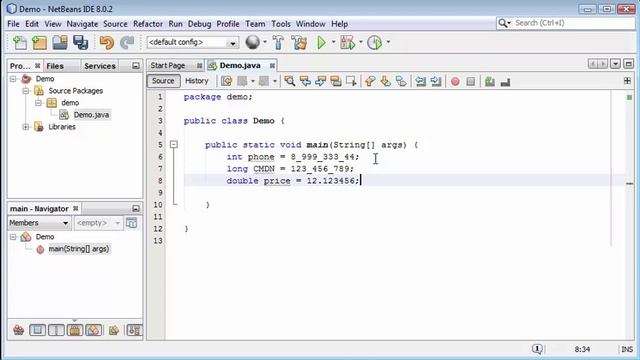Collapse main method code fold marker
640x360 pixels.
click(173, 144)
